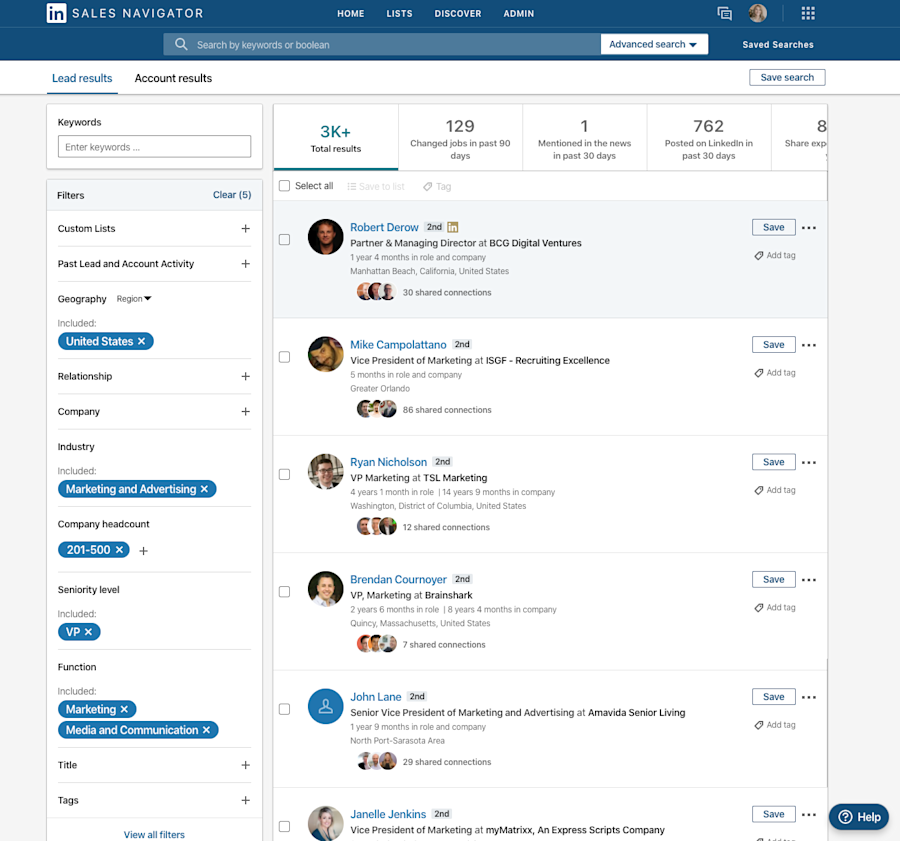Open LISTS in top navigation

pyautogui.click(x=399, y=13)
